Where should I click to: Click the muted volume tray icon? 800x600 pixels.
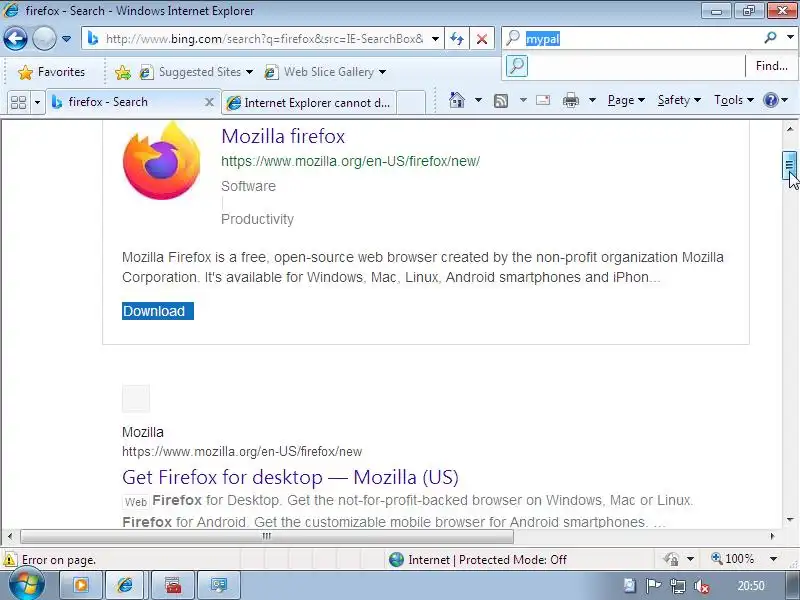[702, 586]
